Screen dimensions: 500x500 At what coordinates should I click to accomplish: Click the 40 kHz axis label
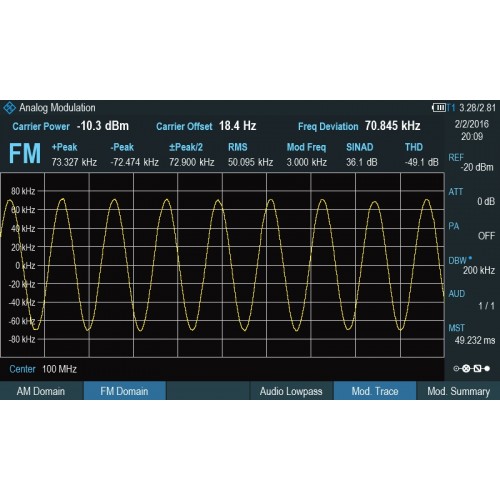click(23, 228)
